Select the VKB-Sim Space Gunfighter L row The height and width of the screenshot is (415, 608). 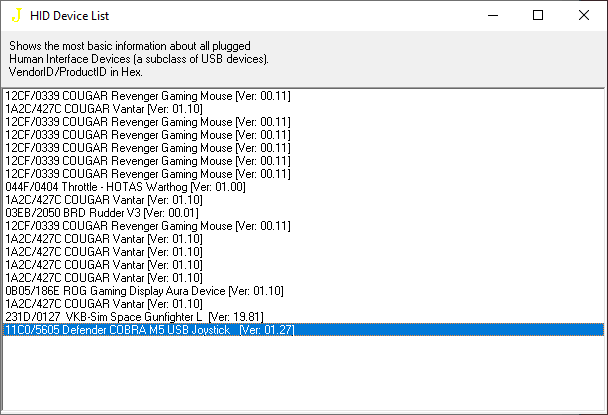point(303,317)
